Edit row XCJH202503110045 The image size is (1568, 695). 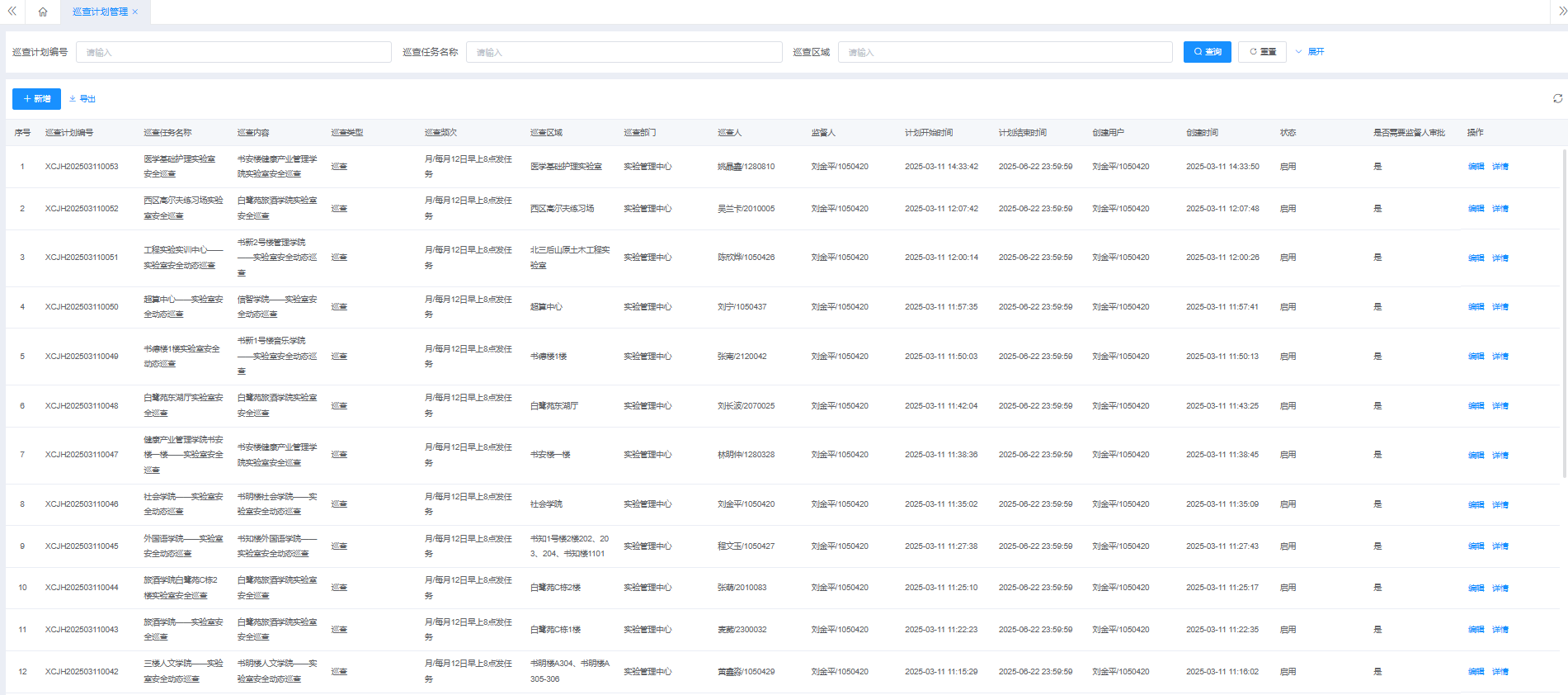(1476, 546)
